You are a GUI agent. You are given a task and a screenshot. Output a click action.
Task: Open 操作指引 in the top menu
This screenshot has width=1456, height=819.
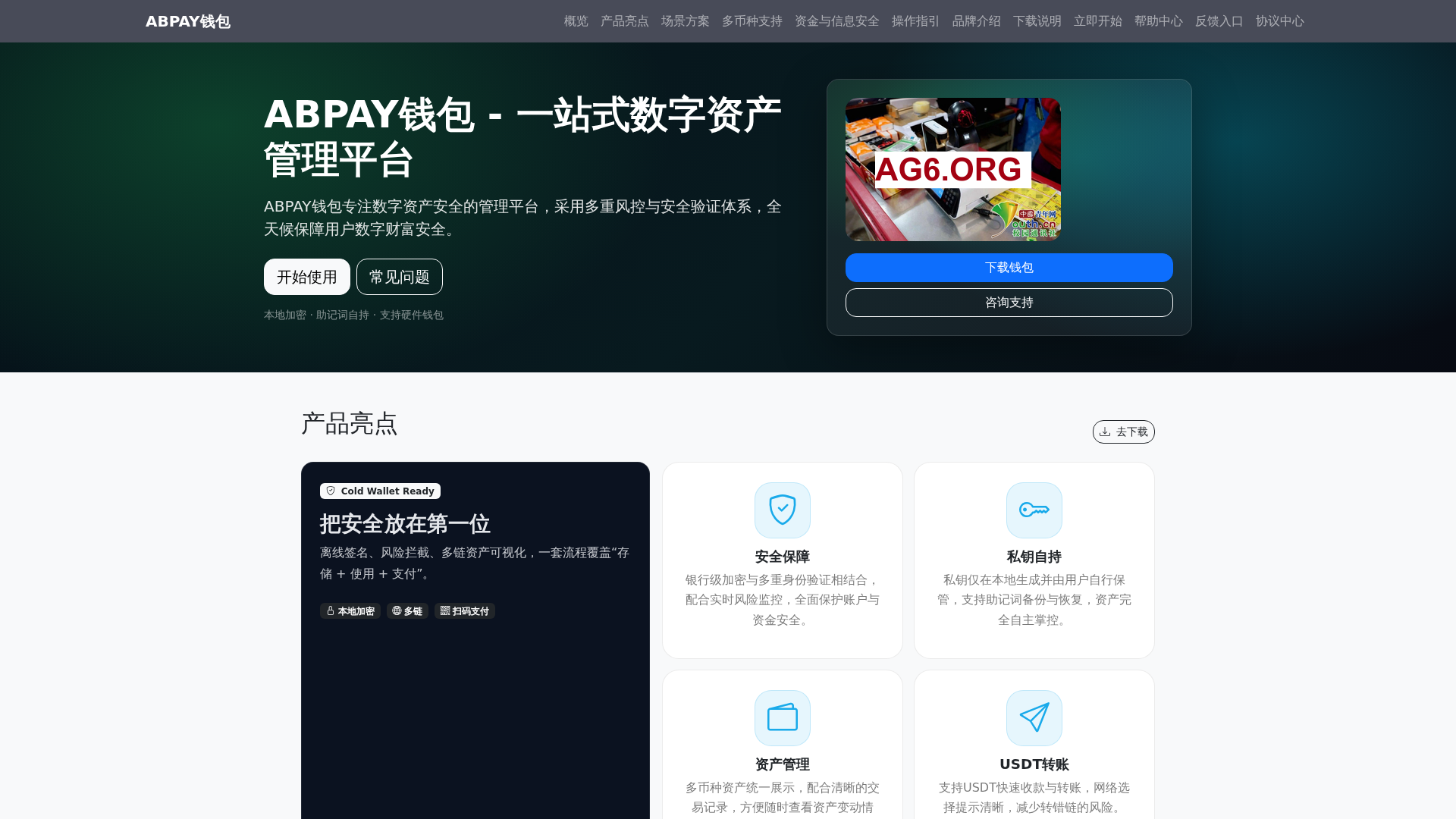click(x=915, y=21)
